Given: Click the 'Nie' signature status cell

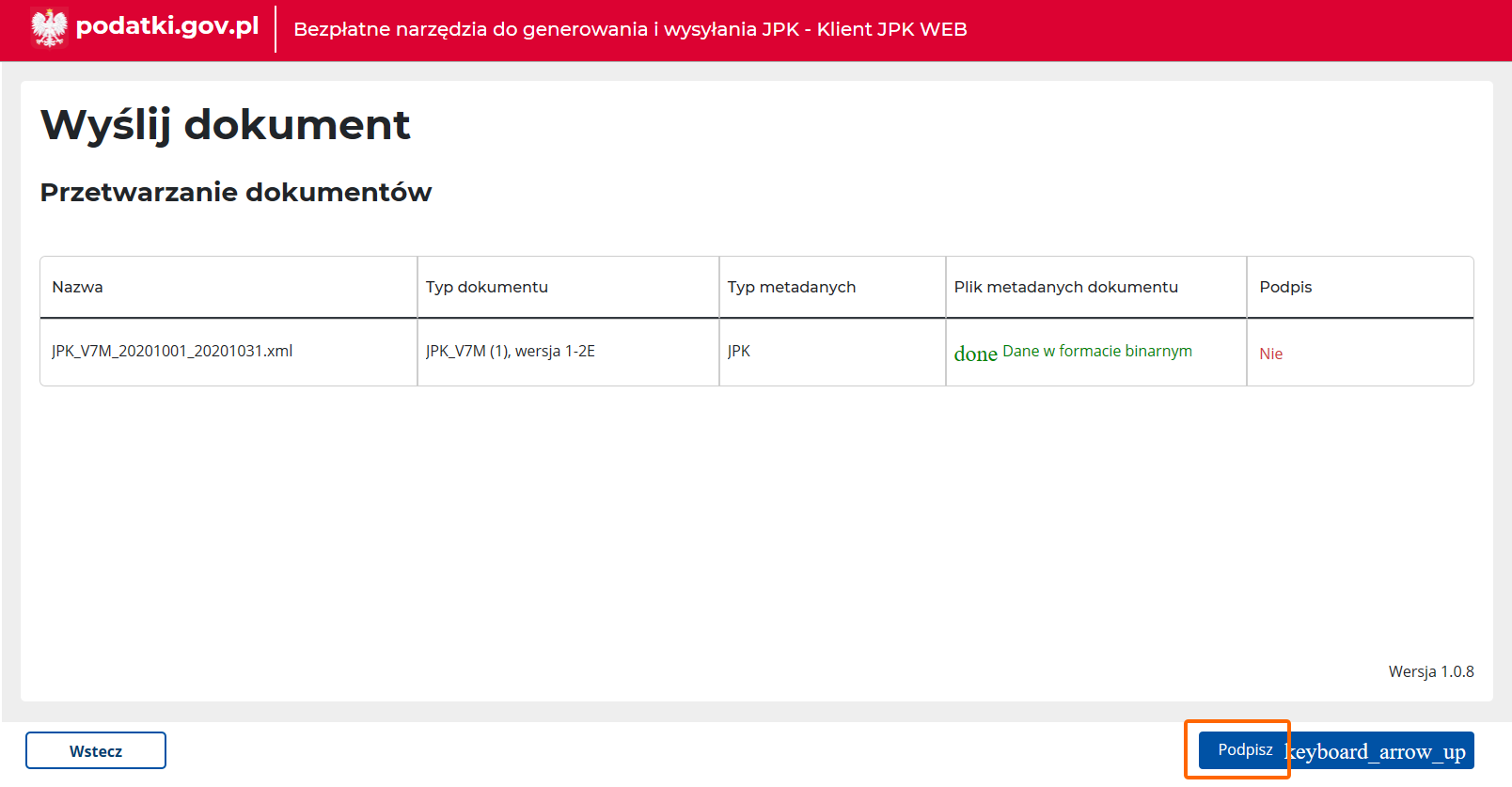Looking at the screenshot, I should tap(1270, 354).
